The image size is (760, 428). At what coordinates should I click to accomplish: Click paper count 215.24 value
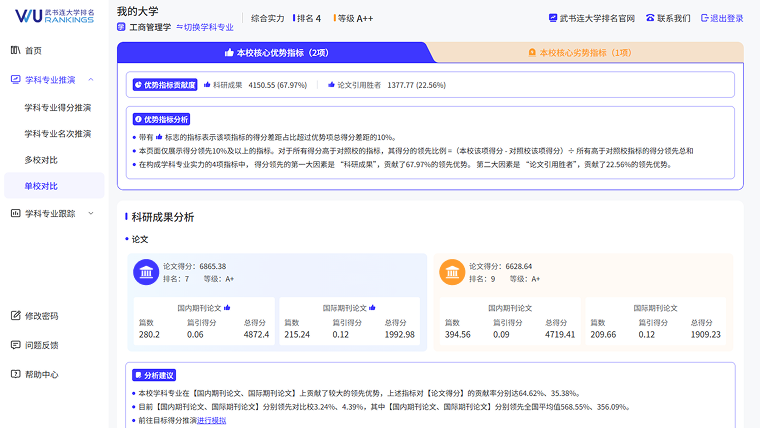(297, 334)
